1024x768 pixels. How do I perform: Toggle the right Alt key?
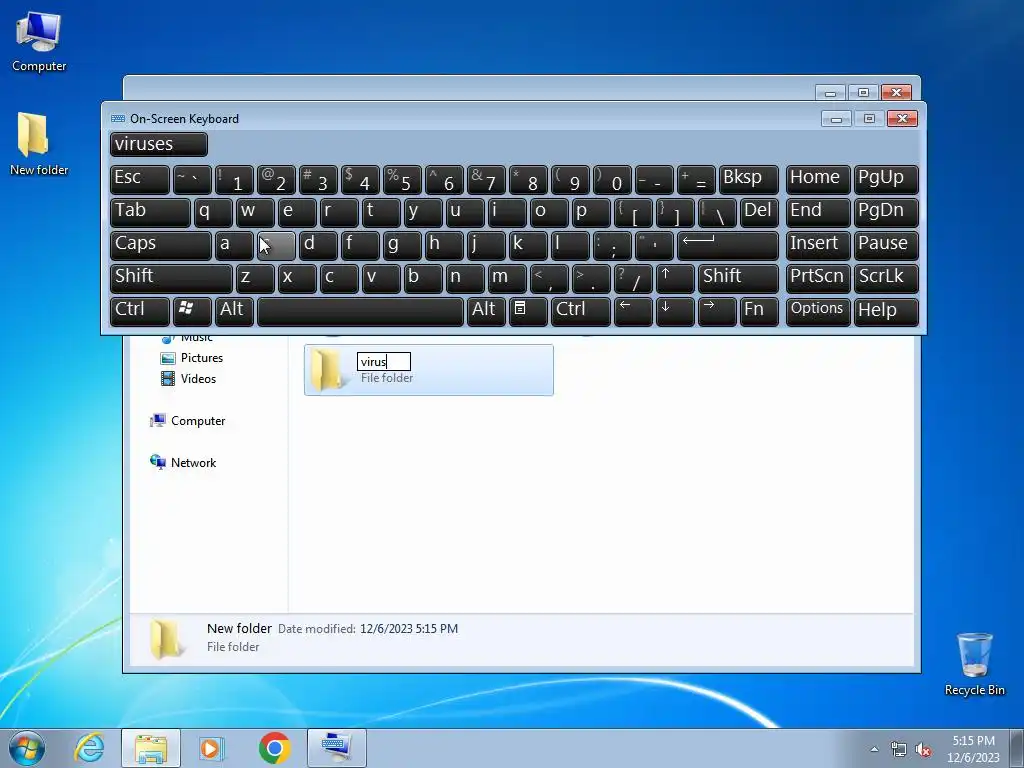(x=486, y=311)
